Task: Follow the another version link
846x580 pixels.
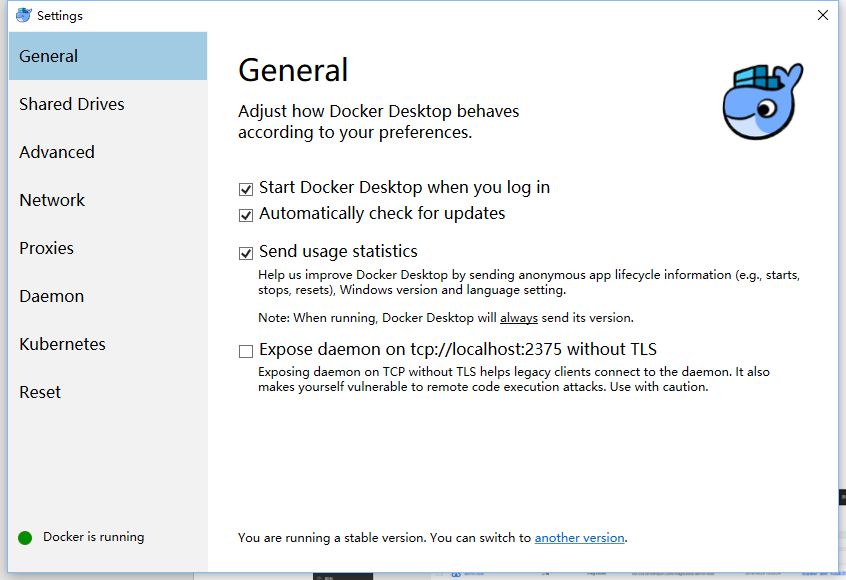Action: point(579,538)
